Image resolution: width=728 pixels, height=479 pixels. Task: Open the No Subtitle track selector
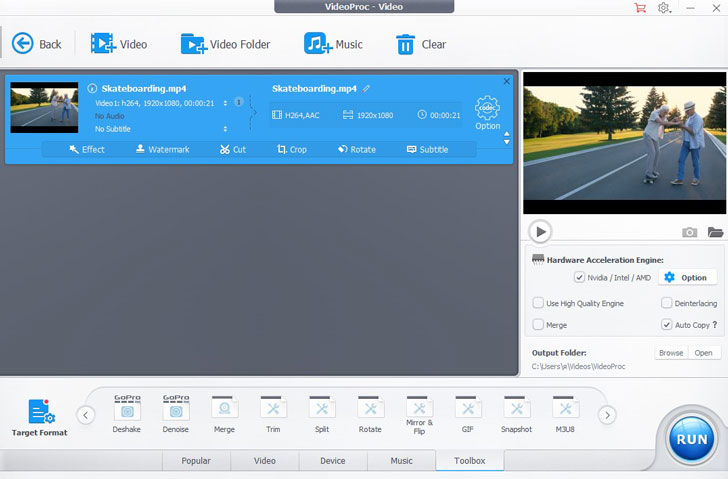click(x=225, y=129)
